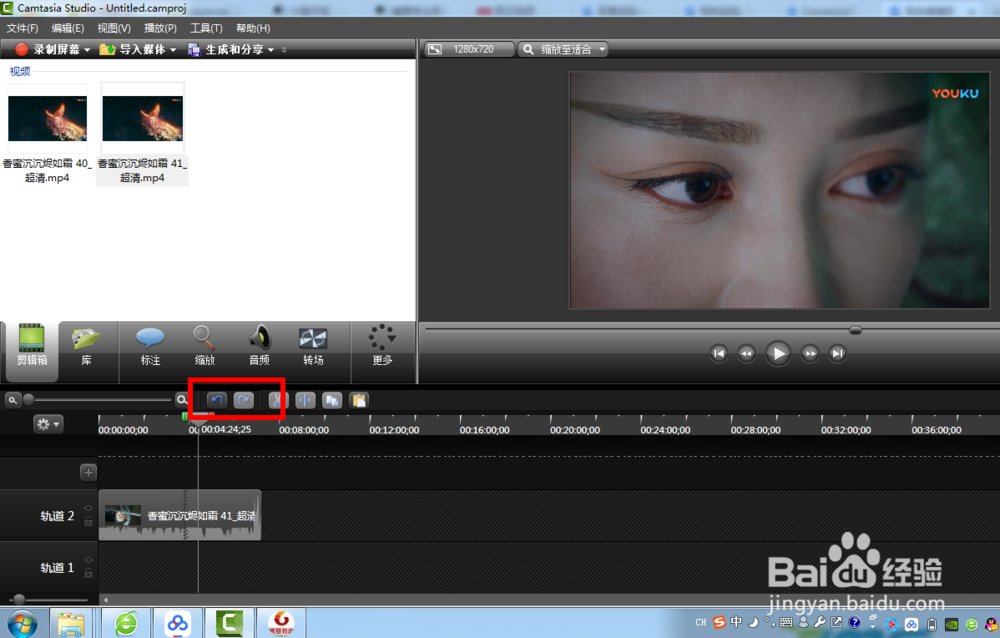Click the preview seek bar handle
Image resolution: width=1000 pixels, height=638 pixels.
[855, 330]
